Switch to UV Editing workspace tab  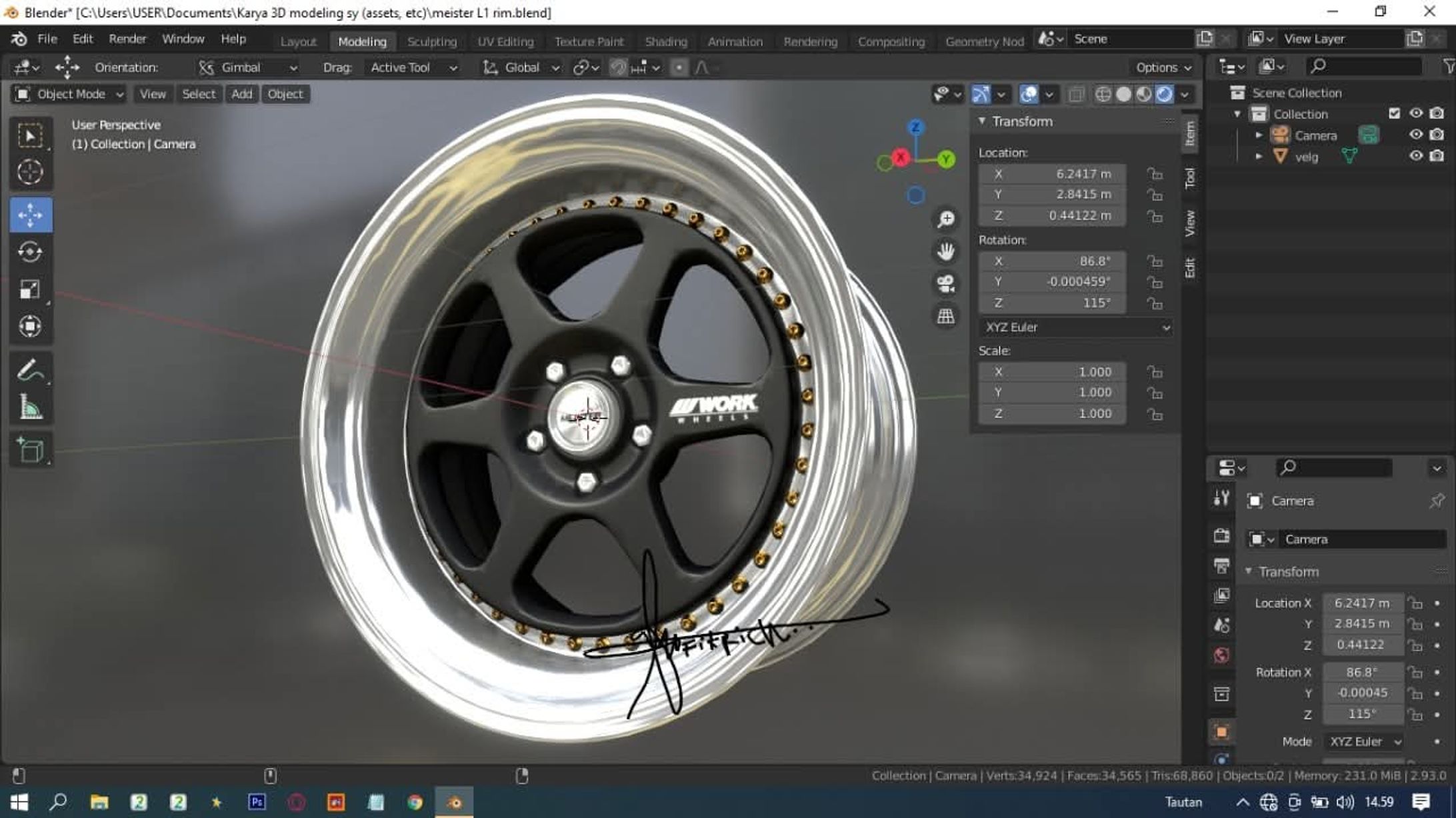coord(505,41)
